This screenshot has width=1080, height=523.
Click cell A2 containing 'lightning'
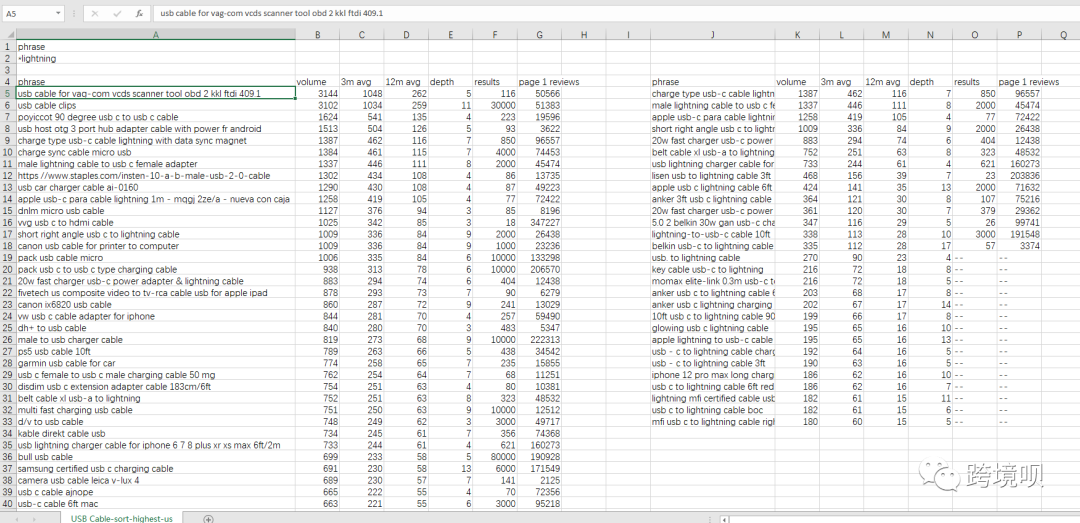click(156, 59)
